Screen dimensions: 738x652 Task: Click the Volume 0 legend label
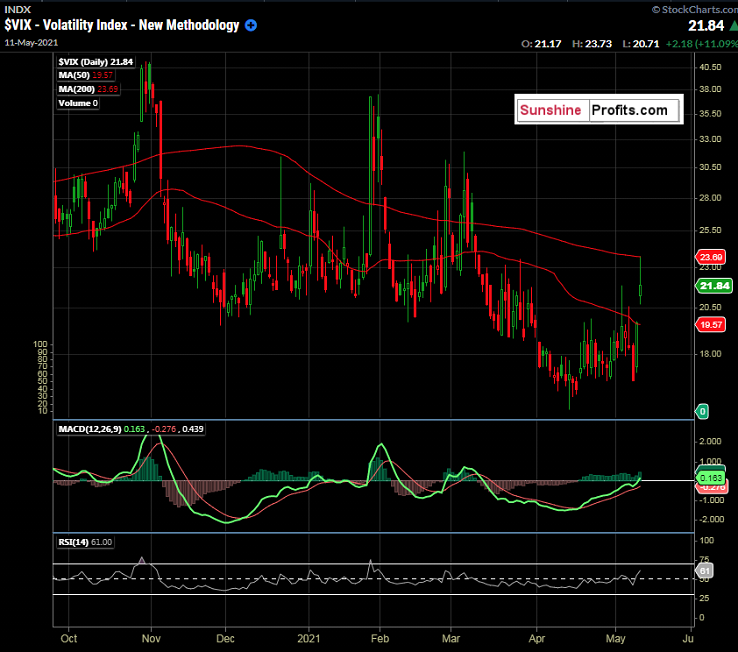(x=78, y=103)
